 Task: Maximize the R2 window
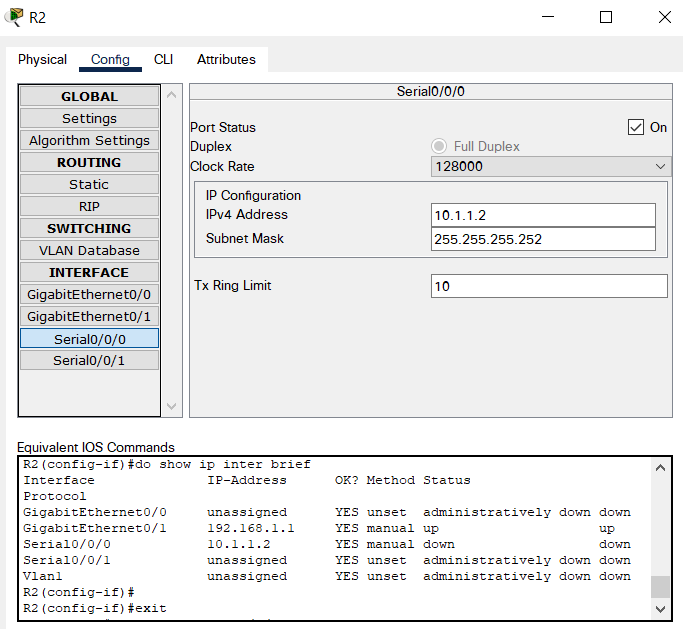tap(606, 17)
